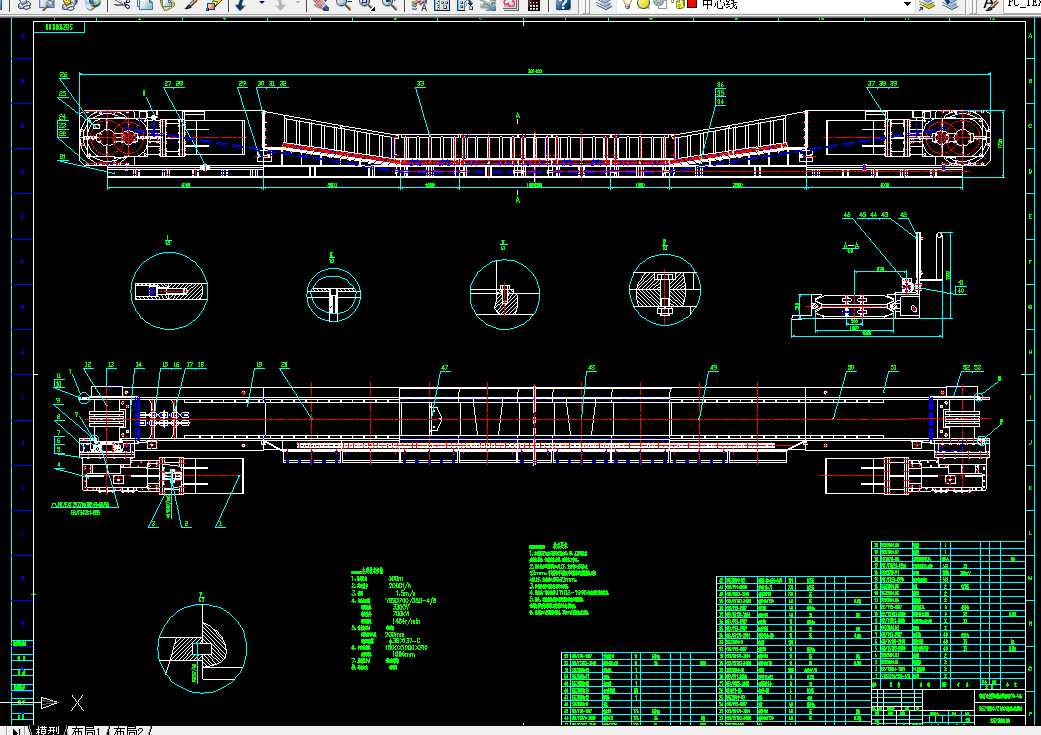Expand the Undo history dropdown arrow

[261, 4]
